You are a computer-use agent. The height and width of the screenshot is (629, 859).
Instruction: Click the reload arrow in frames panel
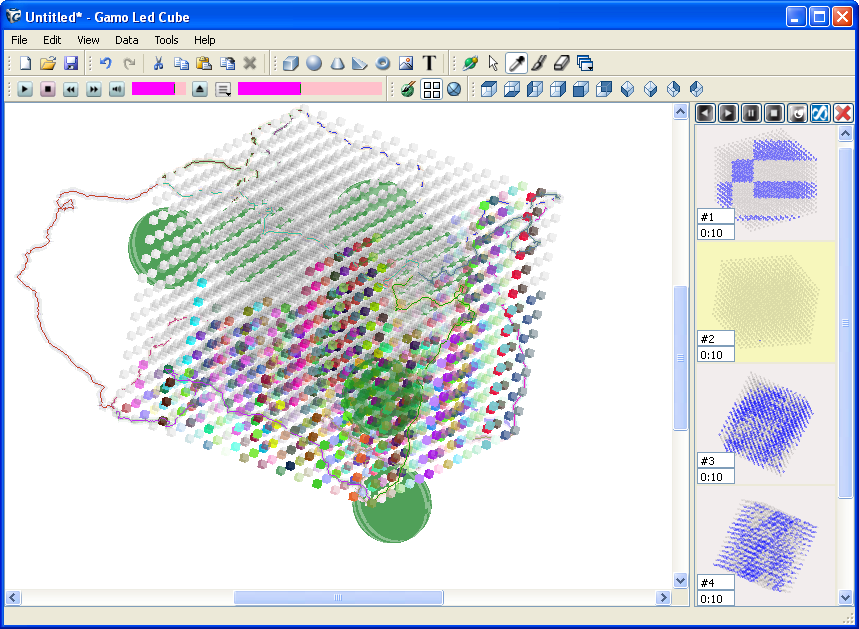click(797, 113)
